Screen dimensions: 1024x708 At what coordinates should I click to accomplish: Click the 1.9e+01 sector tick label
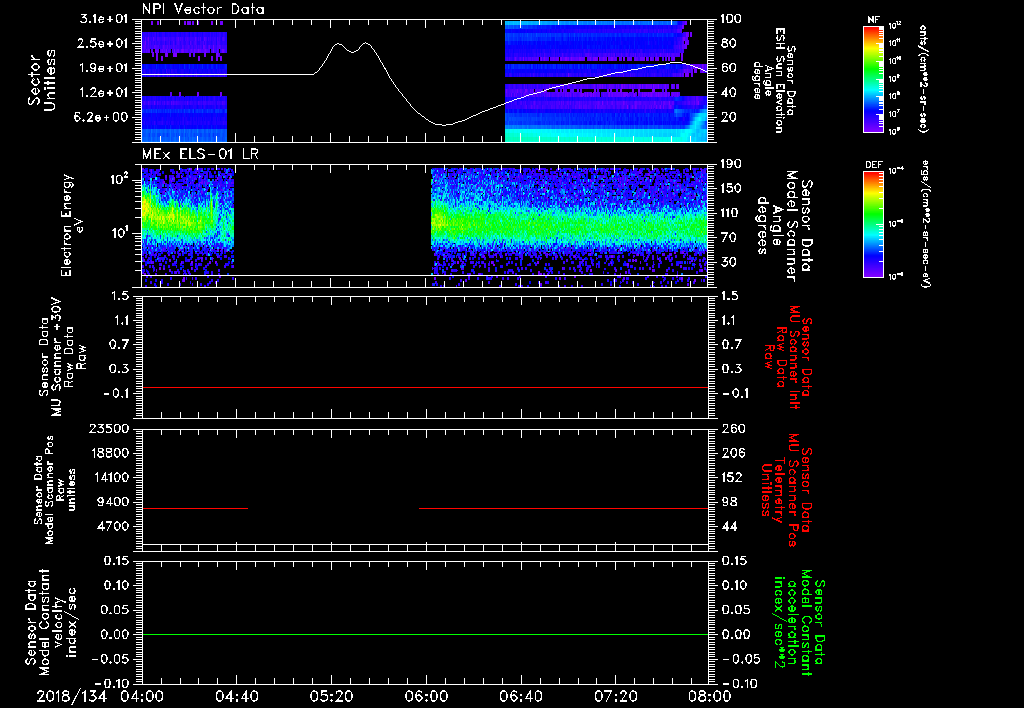pyautogui.click(x=104, y=68)
